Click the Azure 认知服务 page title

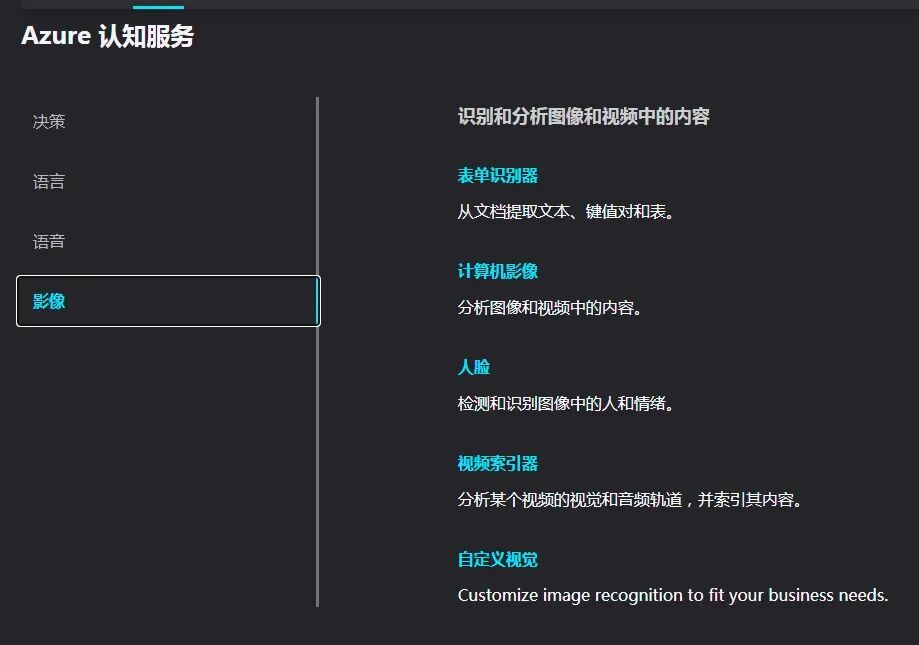pyautogui.click(x=108, y=36)
